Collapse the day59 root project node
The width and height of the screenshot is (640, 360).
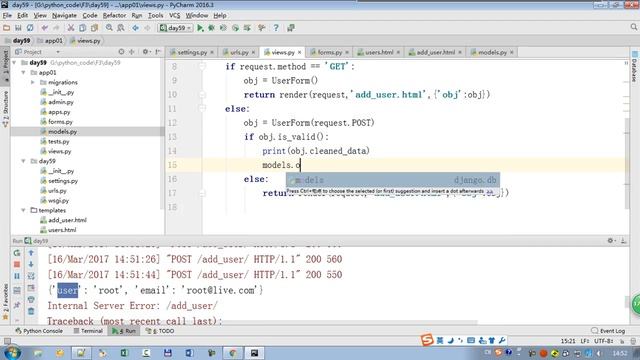15,63
